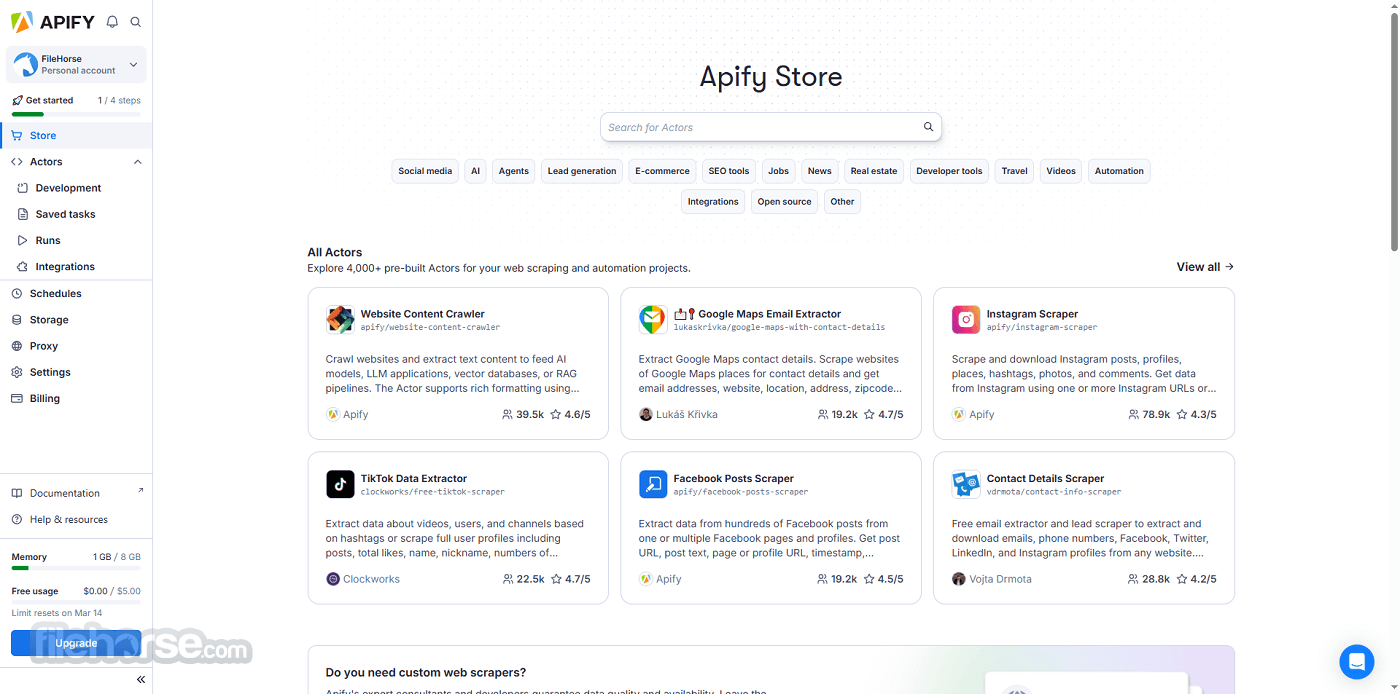
Task: Click the Billing card icon
Action: click(x=17, y=398)
